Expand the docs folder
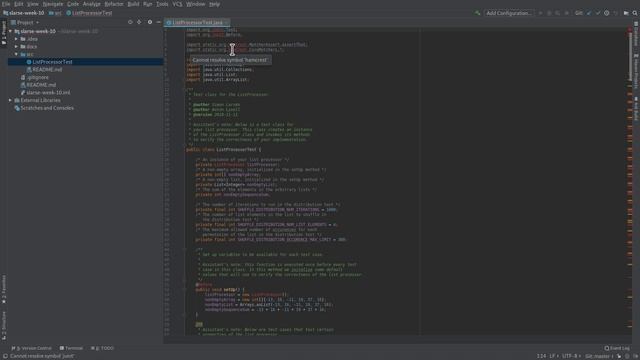The image size is (640, 360). [x=16, y=47]
